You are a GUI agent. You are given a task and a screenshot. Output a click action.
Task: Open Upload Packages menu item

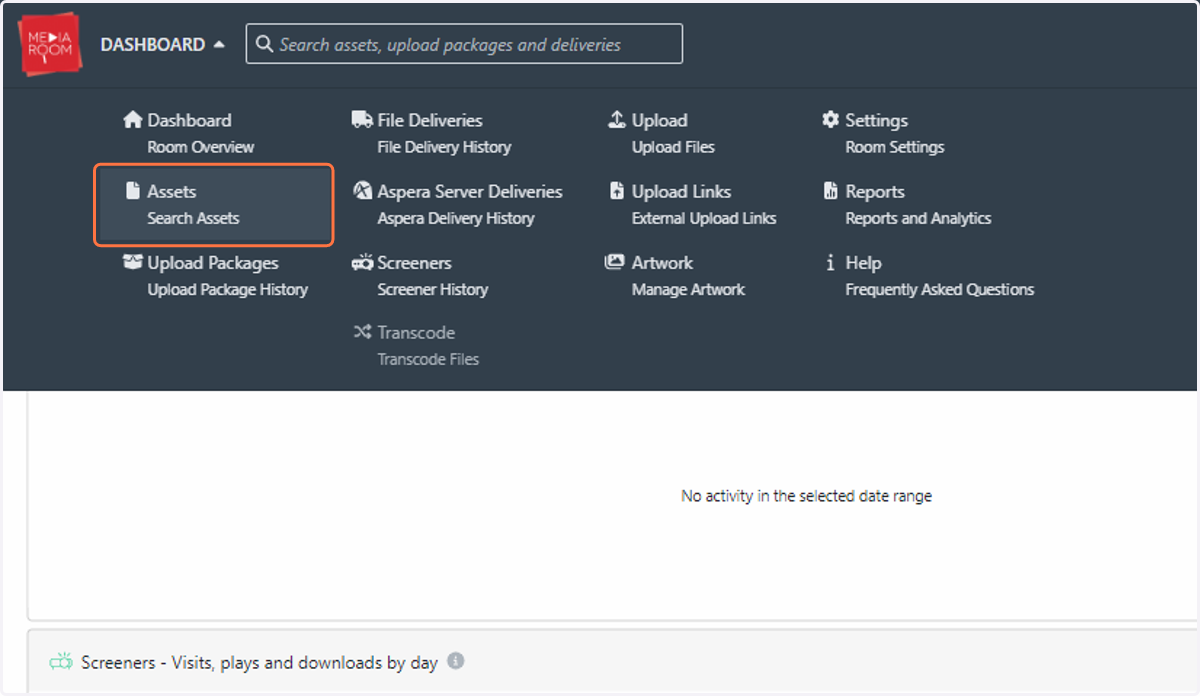[213, 263]
